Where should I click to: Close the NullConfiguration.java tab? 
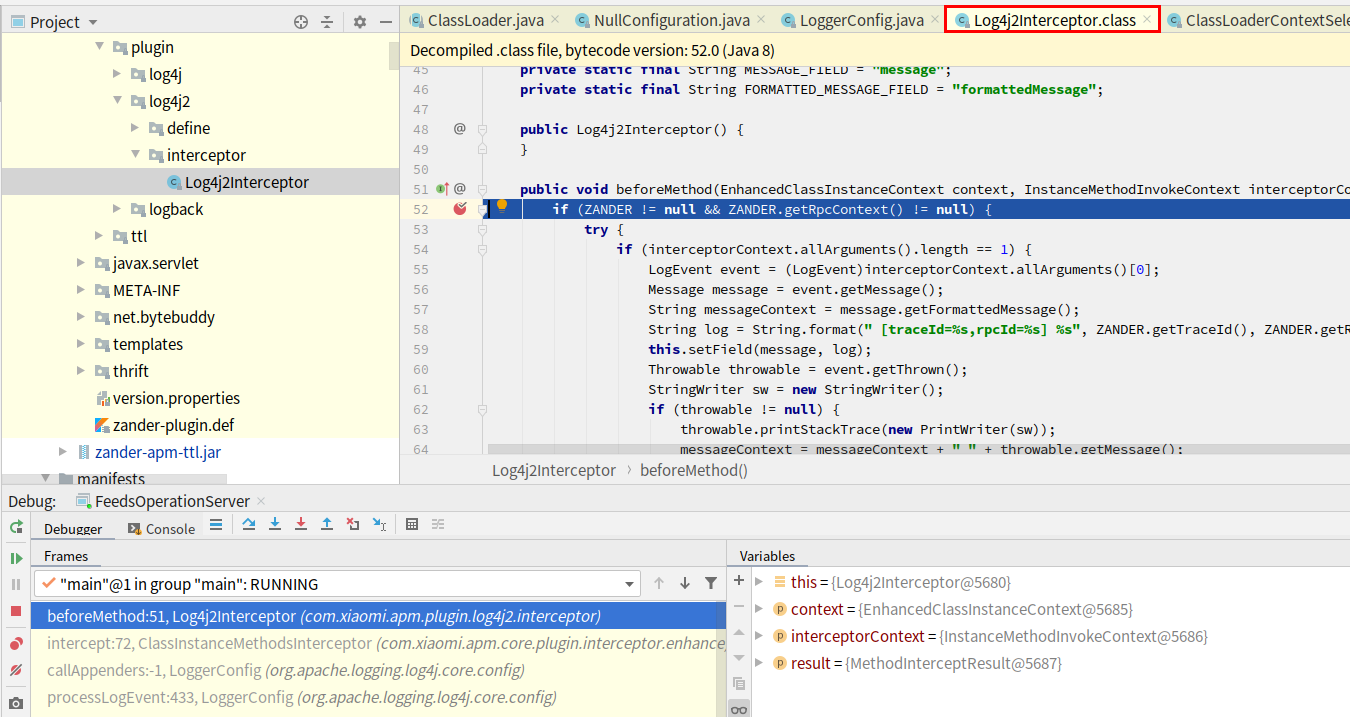pyautogui.click(x=760, y=20)
